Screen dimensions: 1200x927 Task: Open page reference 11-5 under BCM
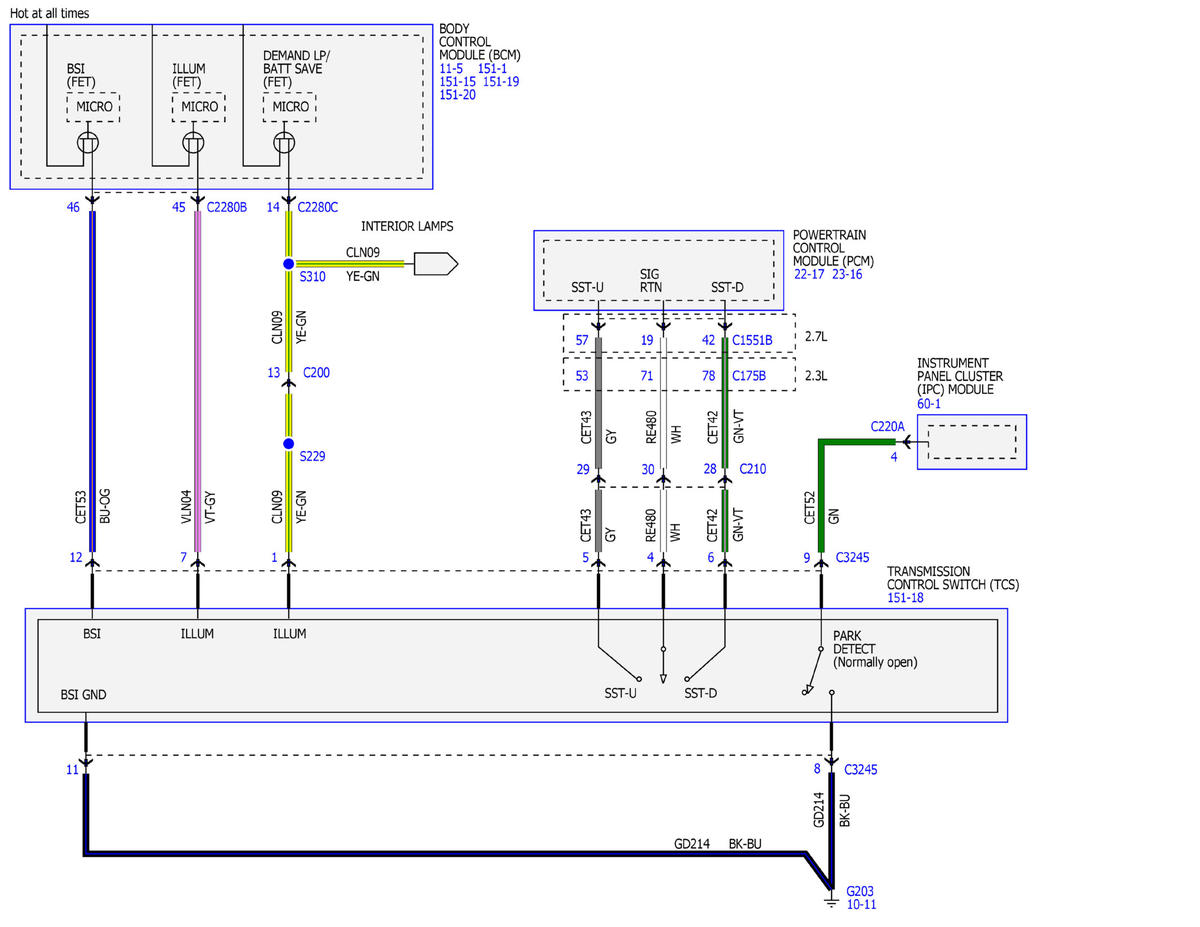click(x=453, y=68)
